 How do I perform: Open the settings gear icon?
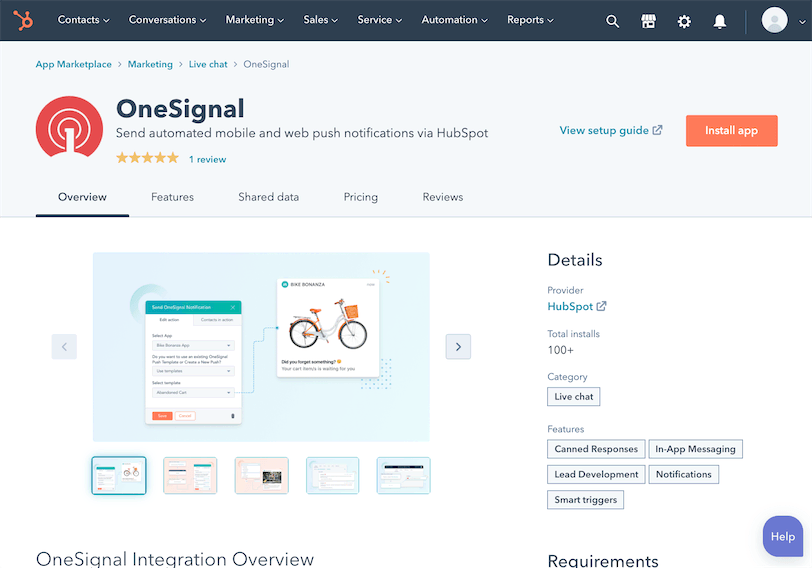click(684, 21)
